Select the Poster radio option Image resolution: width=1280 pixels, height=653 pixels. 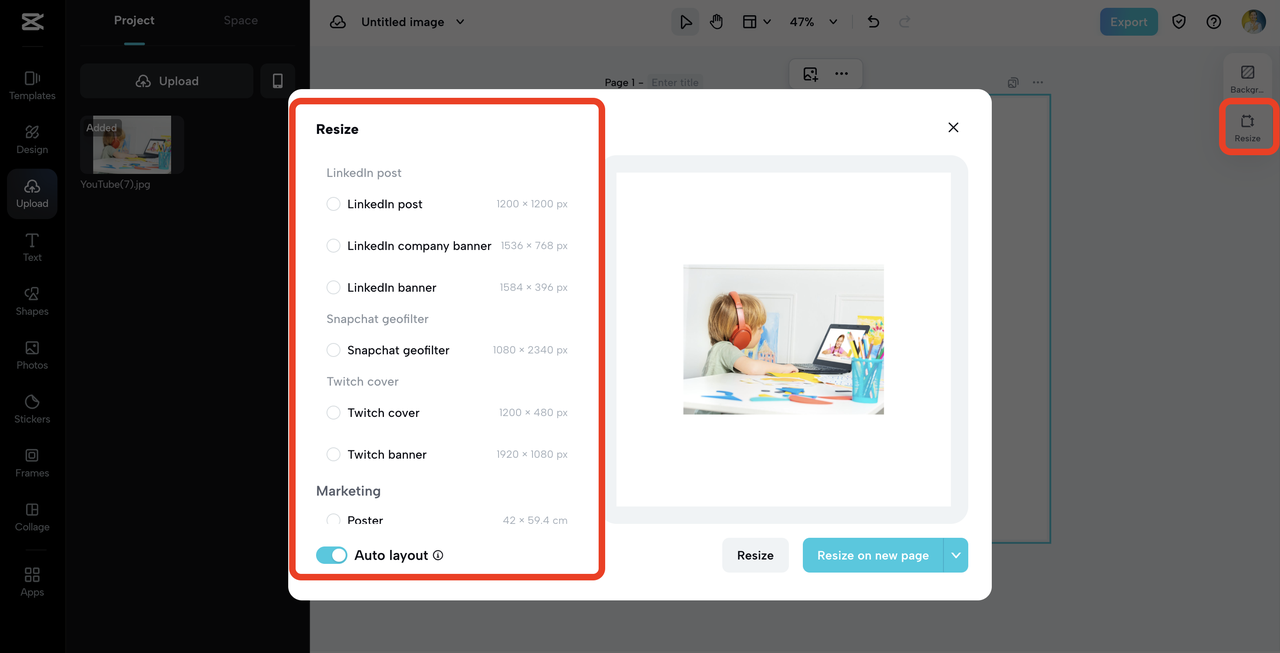tap(334, 520)
